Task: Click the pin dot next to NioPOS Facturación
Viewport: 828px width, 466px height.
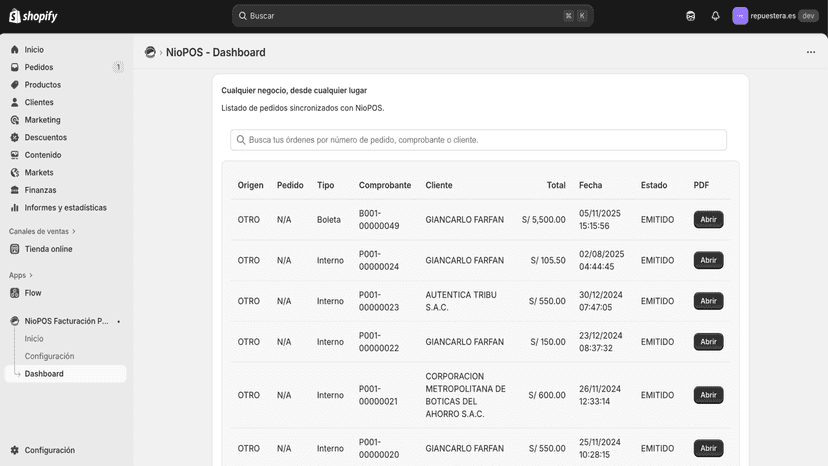Action: (118, 321)
